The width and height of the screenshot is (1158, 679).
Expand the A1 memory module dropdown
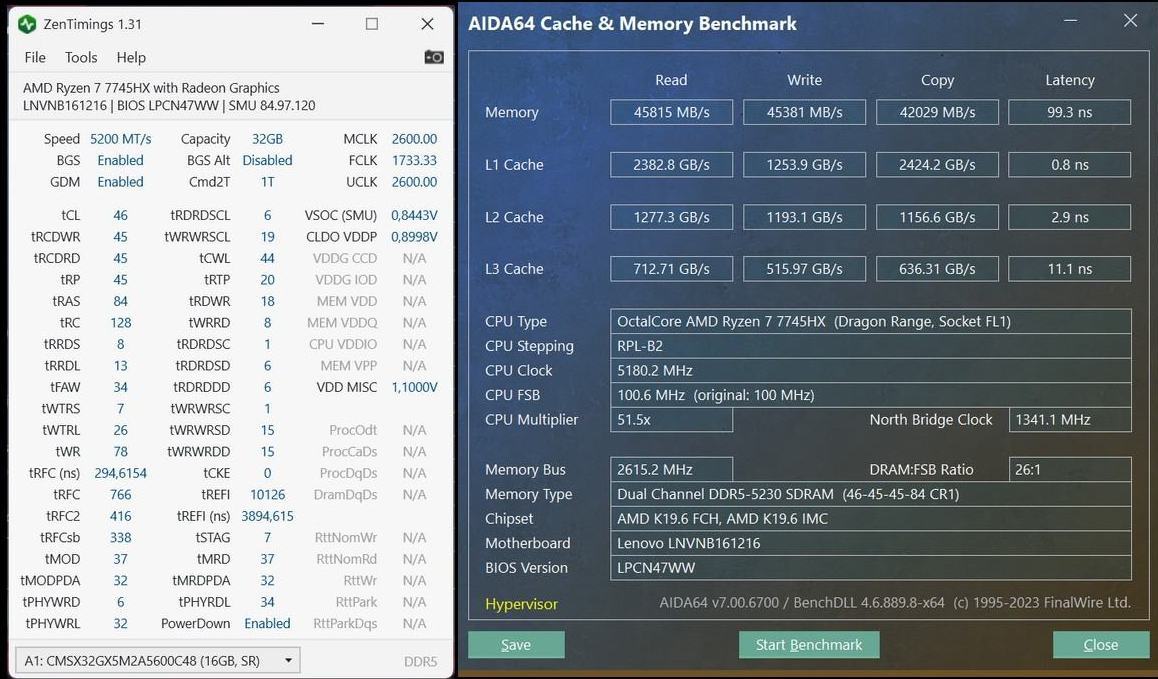coord(157,661)
